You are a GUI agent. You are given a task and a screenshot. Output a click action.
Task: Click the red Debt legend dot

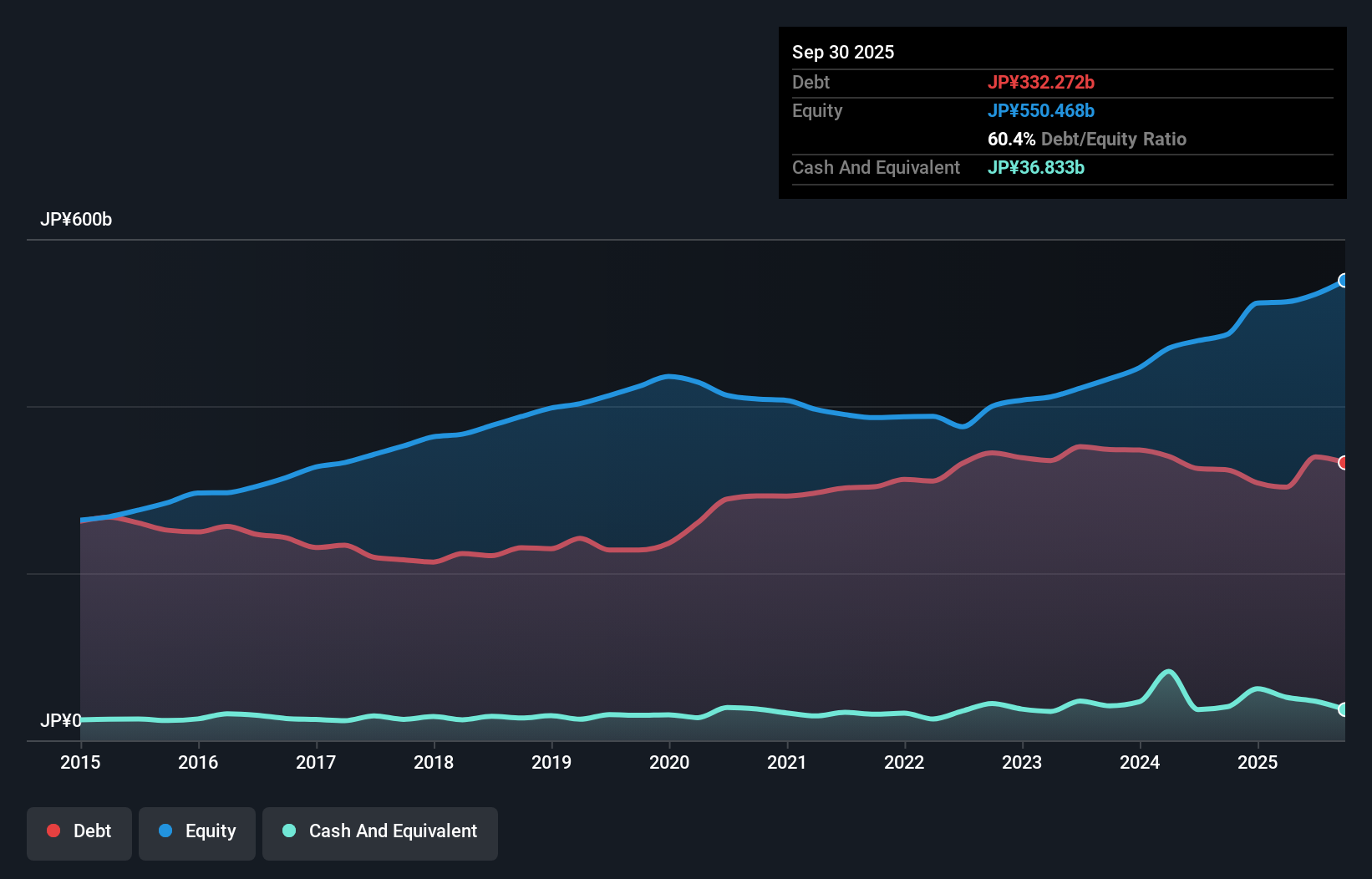tap(52, 831)
